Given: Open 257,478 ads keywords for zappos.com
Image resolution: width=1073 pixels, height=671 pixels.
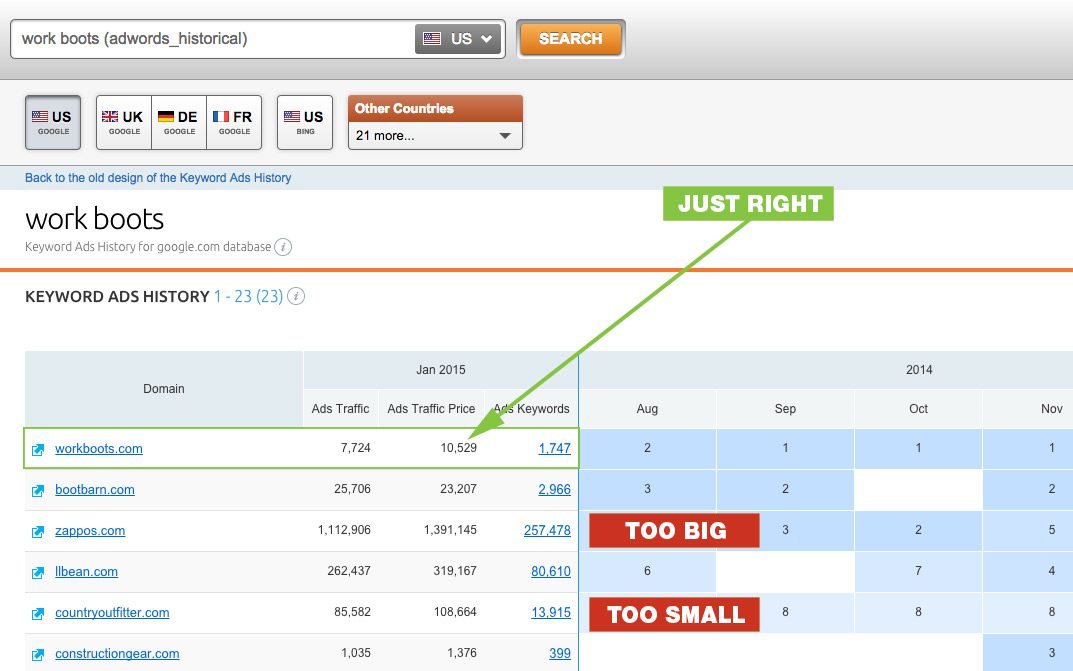Looking at the screenshot, I should tap(547, 531).
